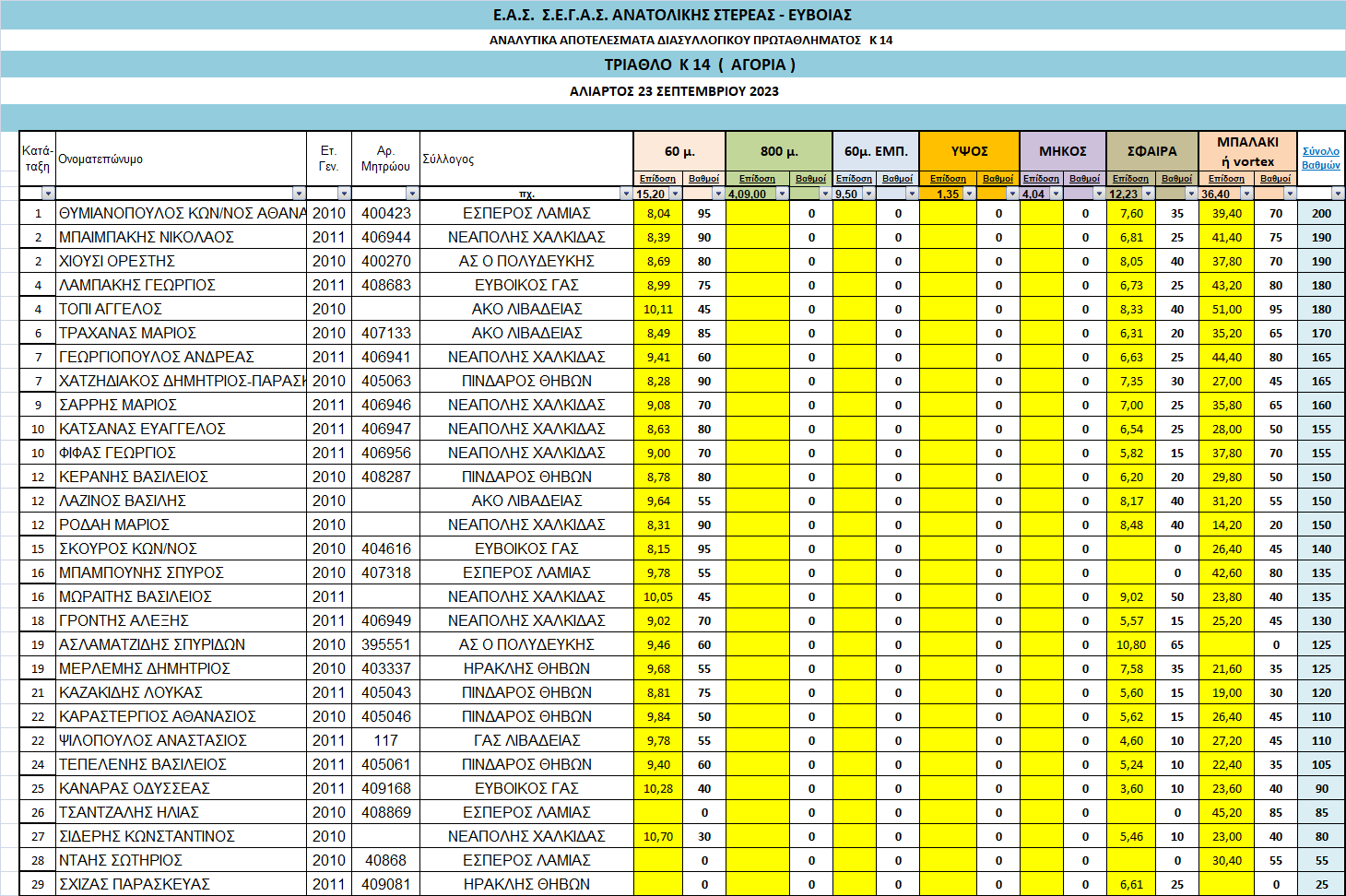Click Βαθμοί link under 60μ. ΕΜΠ.
This screenshot has width=1346, height=896.
click(x=898, y=179)
